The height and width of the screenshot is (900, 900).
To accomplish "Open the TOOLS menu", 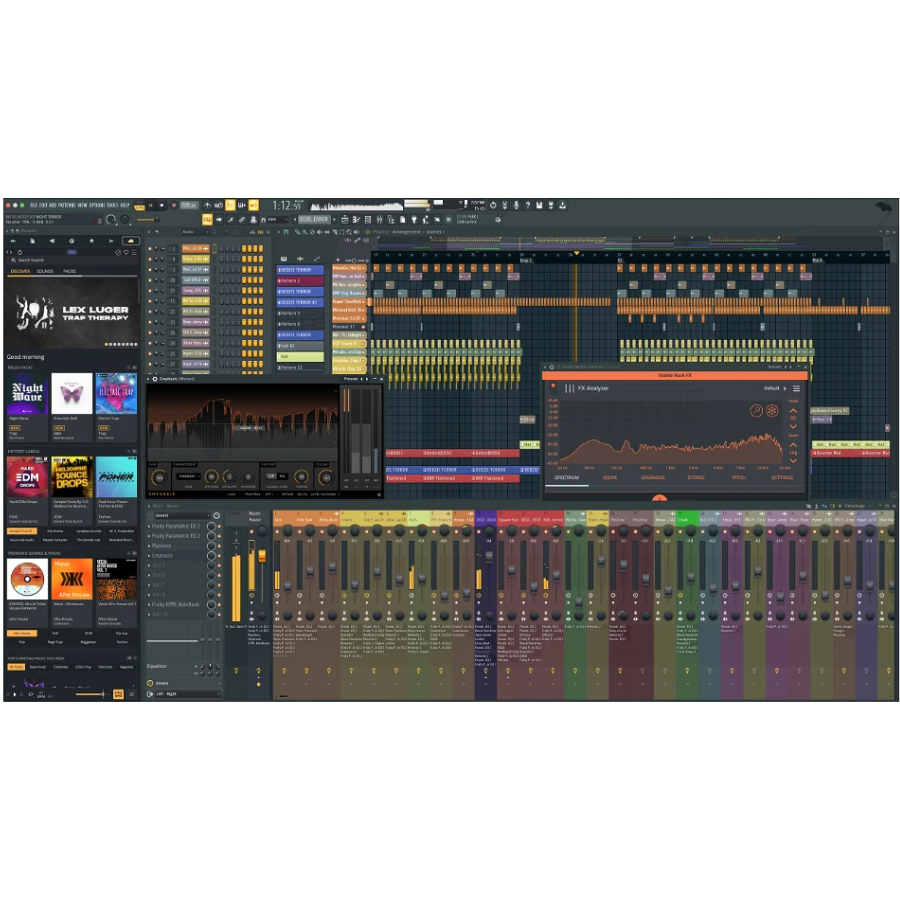I will 112,205.
